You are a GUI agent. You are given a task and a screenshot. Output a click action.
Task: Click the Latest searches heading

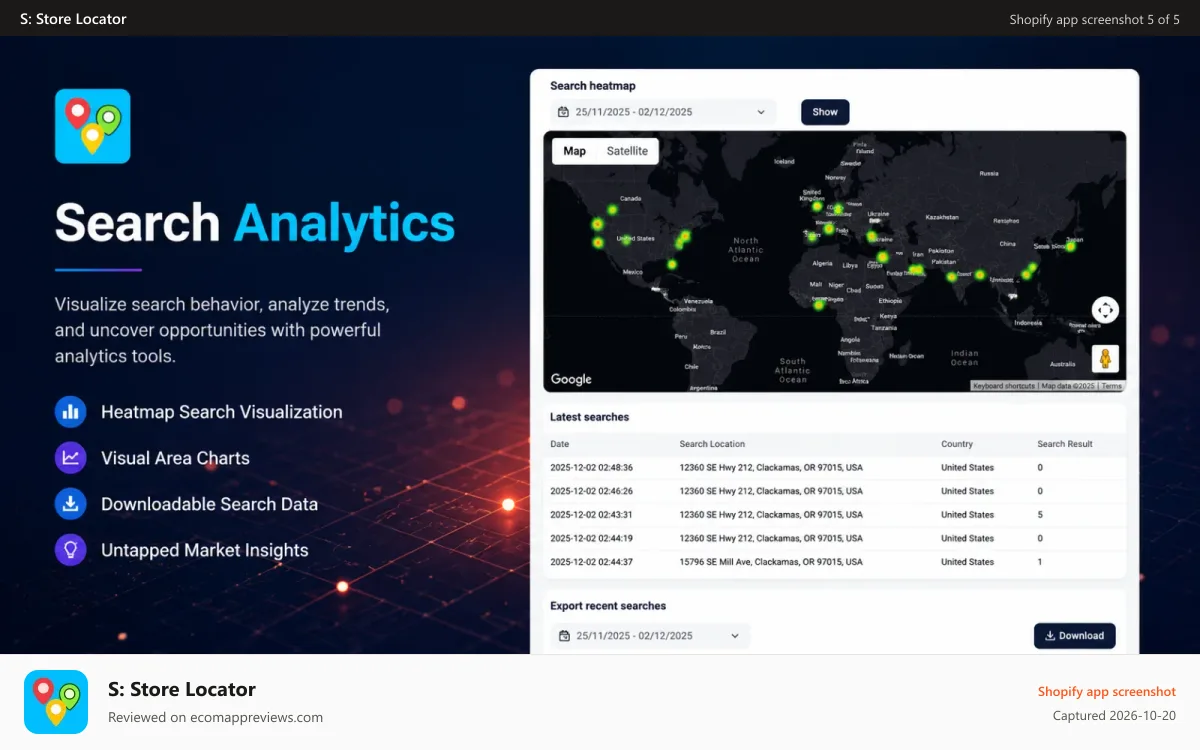(x=590, y=417)
